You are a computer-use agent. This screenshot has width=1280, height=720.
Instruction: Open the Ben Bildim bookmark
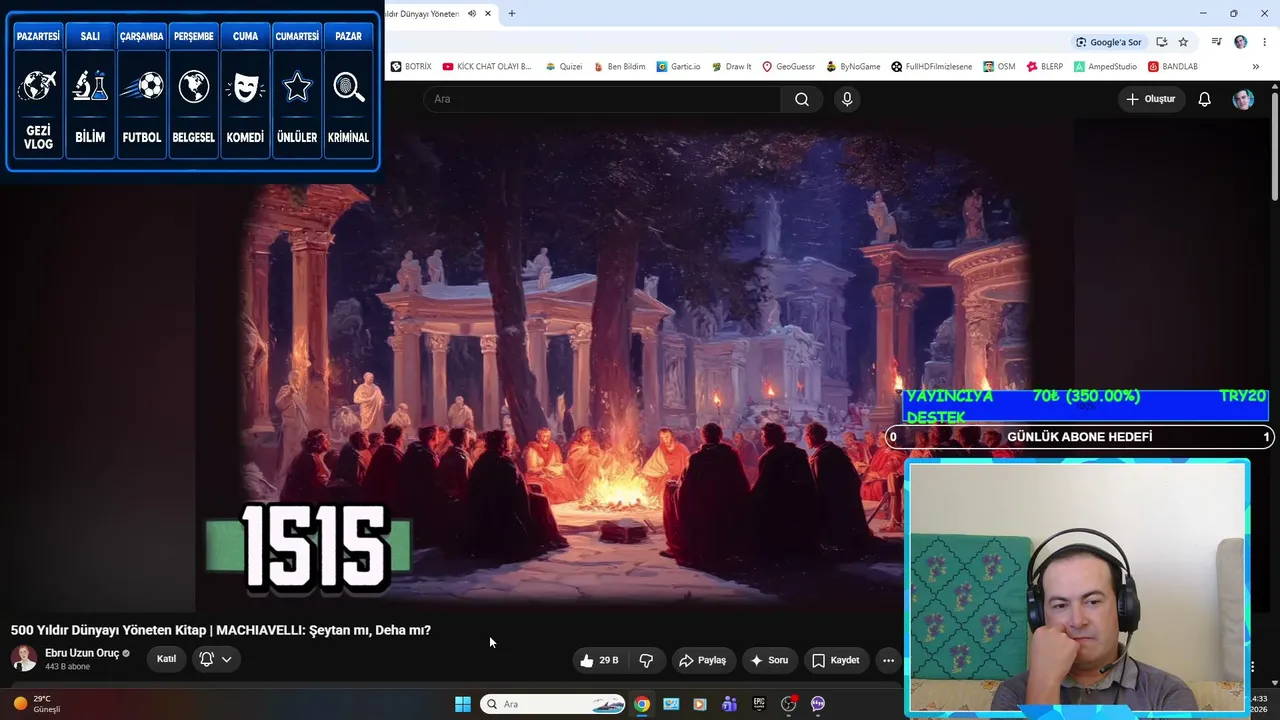tap(619, 67)
